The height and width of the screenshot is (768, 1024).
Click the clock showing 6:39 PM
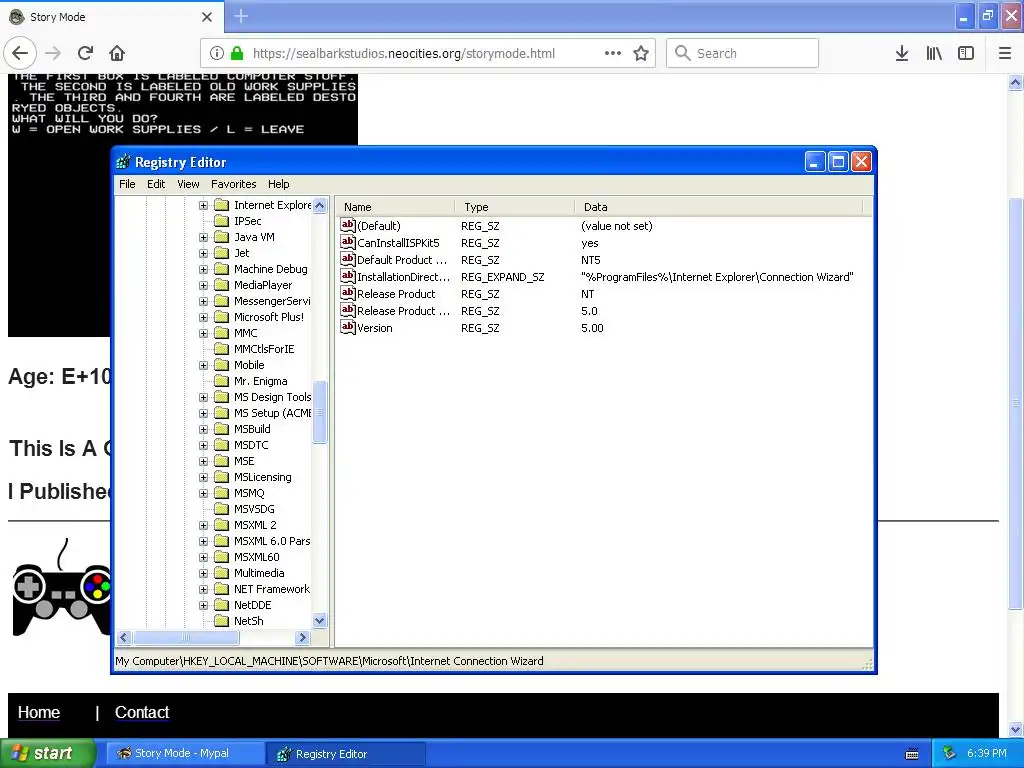click(987, 753)
